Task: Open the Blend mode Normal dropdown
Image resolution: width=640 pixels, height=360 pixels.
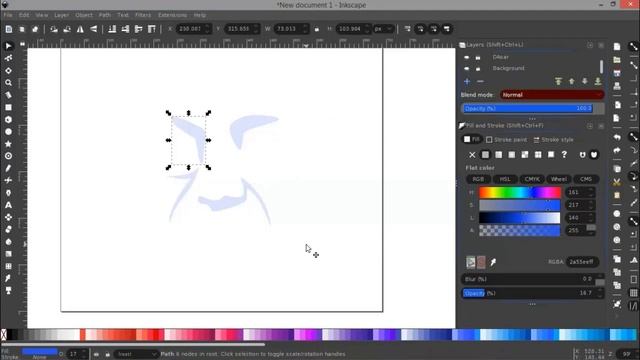Action: point(552,95)
